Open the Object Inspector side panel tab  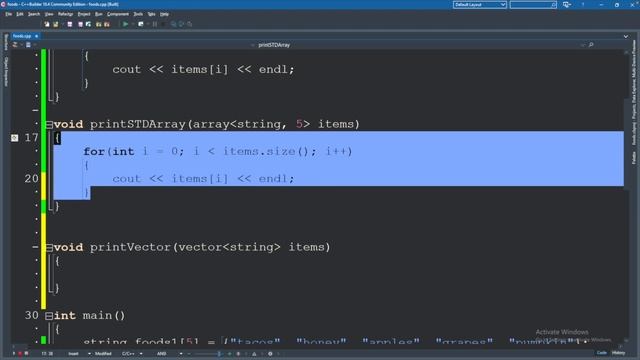coord(6,71)
